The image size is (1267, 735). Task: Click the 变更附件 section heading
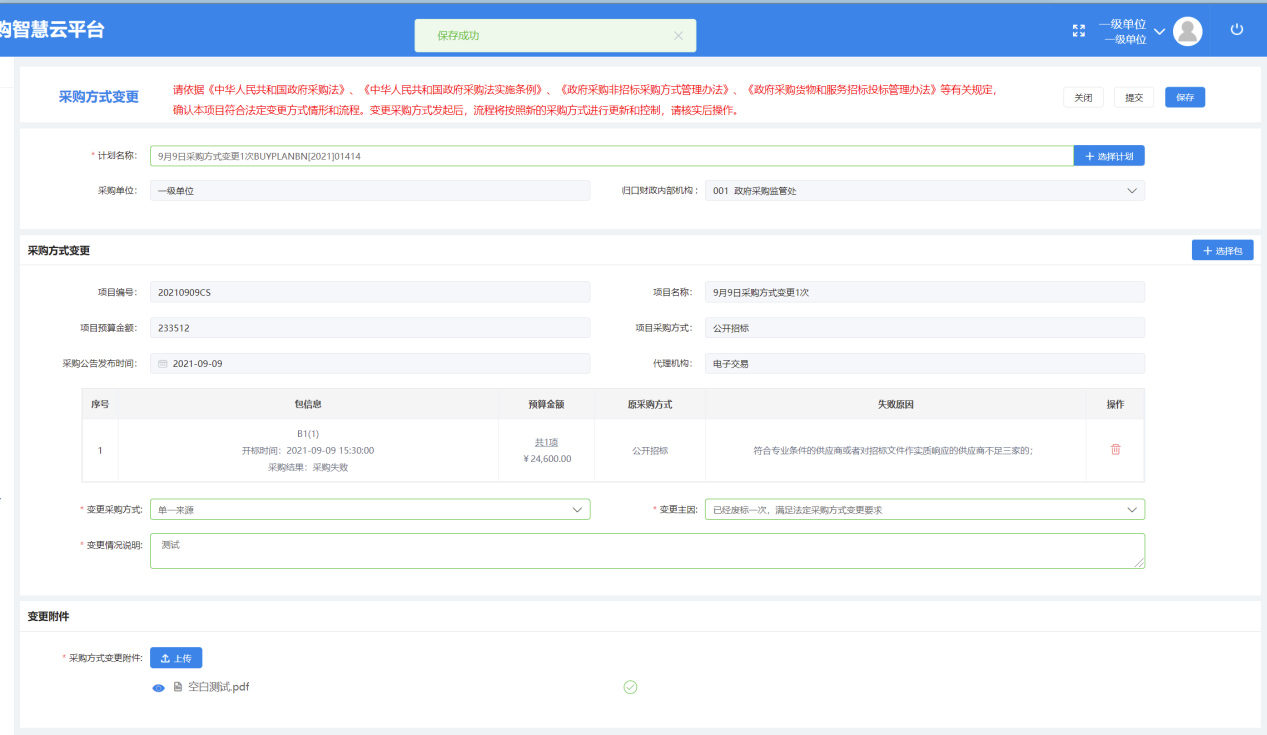49,616
